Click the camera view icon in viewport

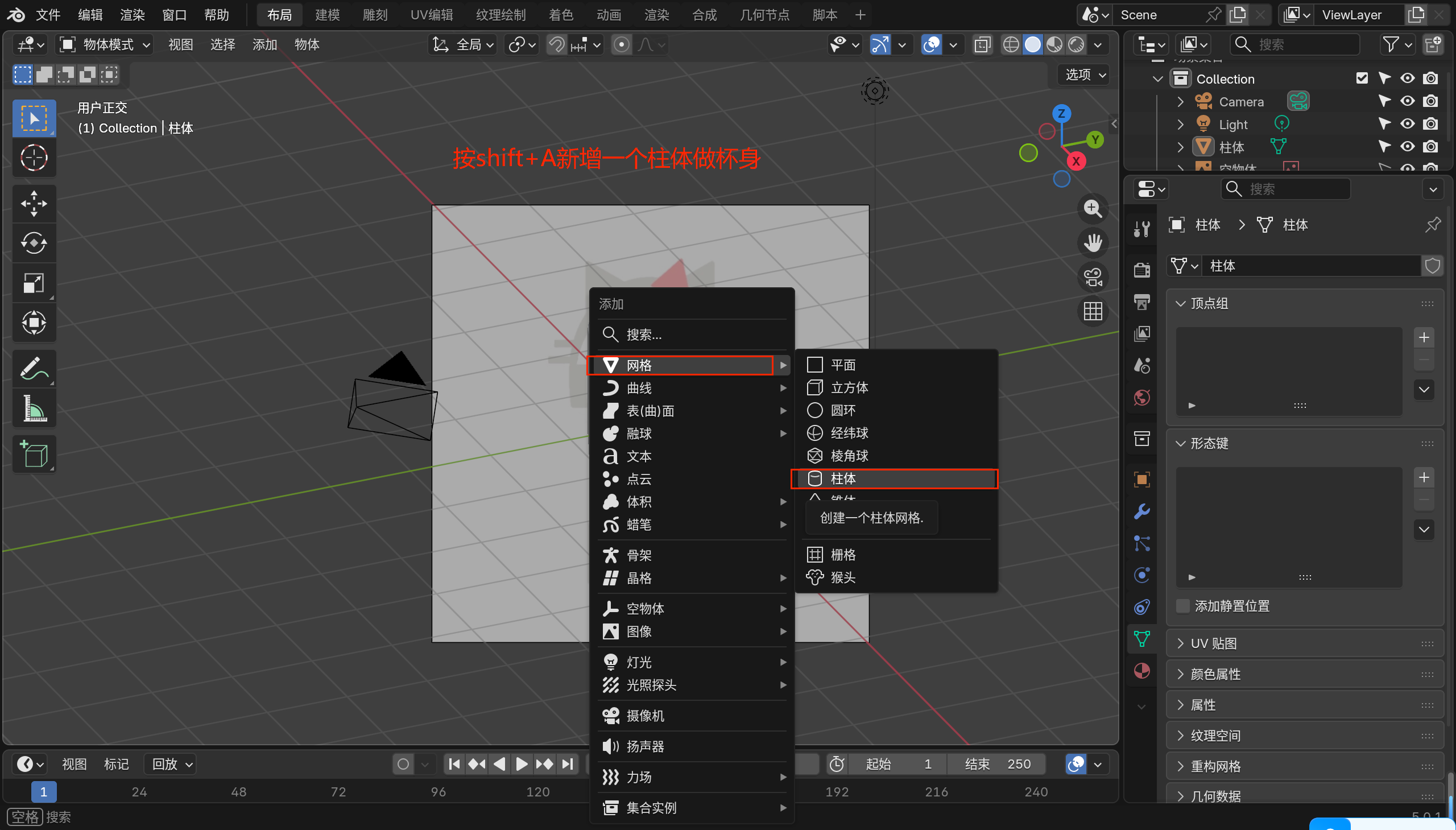point(1093,278)
